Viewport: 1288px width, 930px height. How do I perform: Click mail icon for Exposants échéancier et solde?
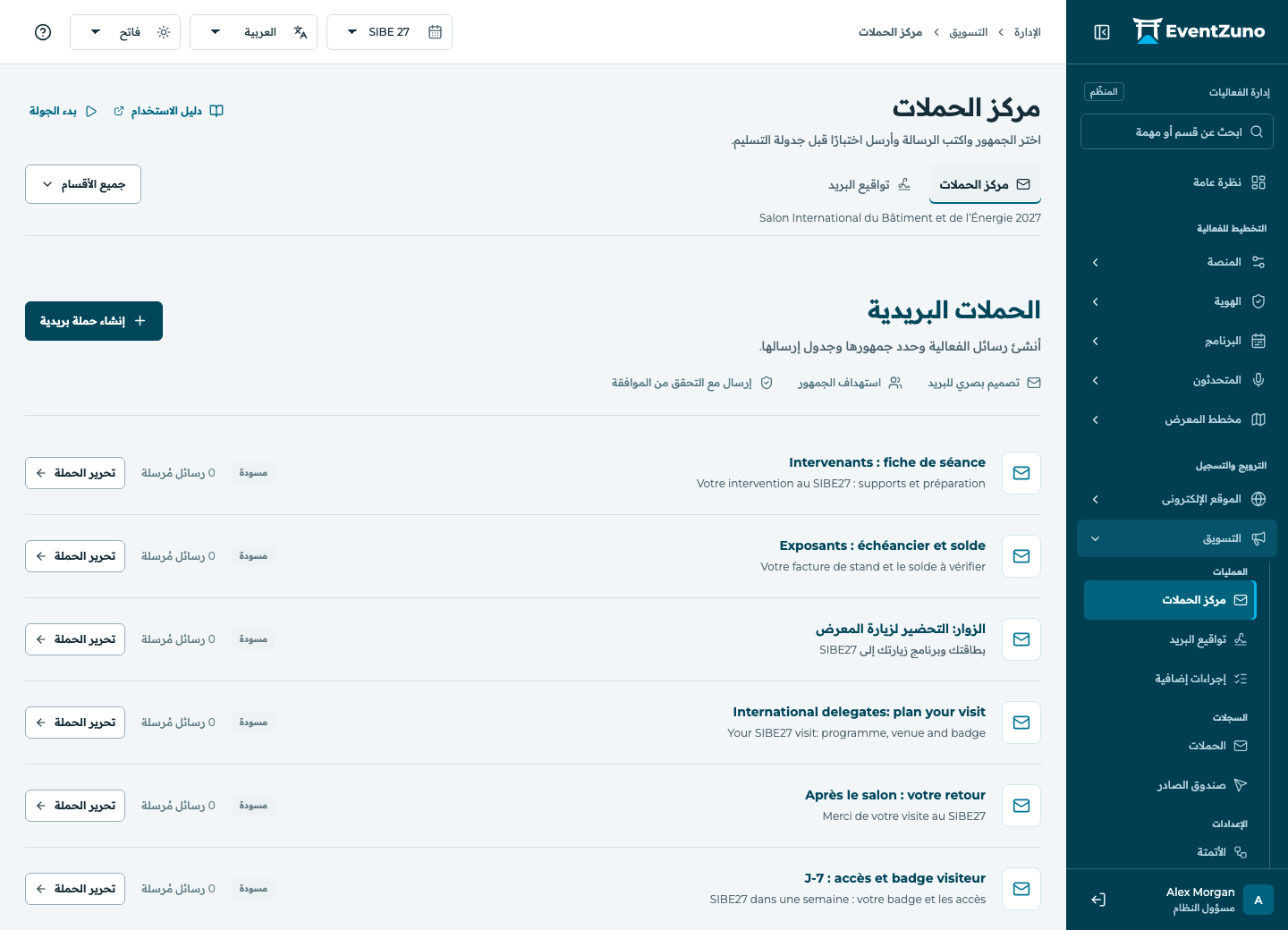pyautogui.click(x=1021, y=556)
